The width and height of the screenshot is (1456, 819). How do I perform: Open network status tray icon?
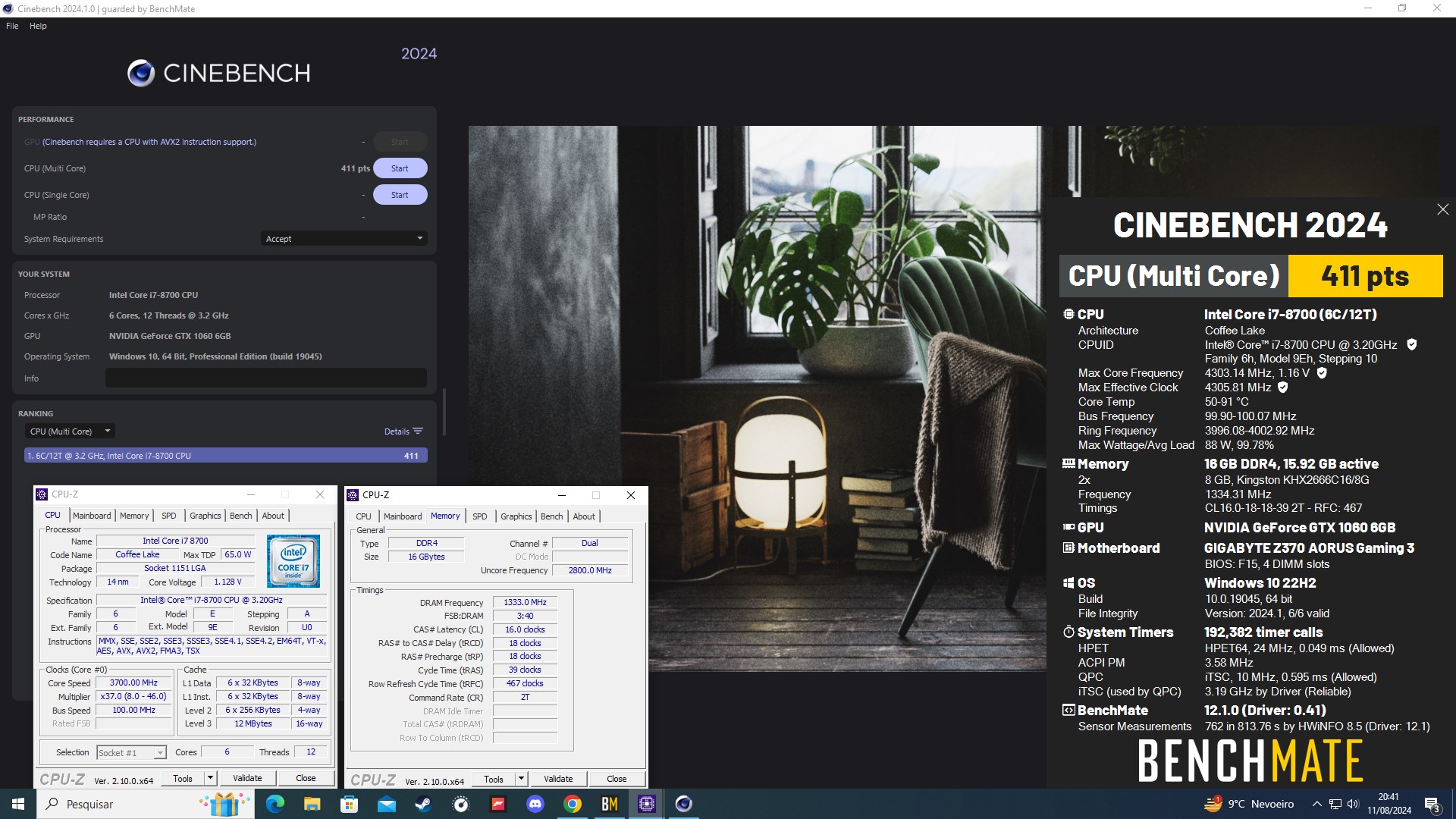[1335, 804]
